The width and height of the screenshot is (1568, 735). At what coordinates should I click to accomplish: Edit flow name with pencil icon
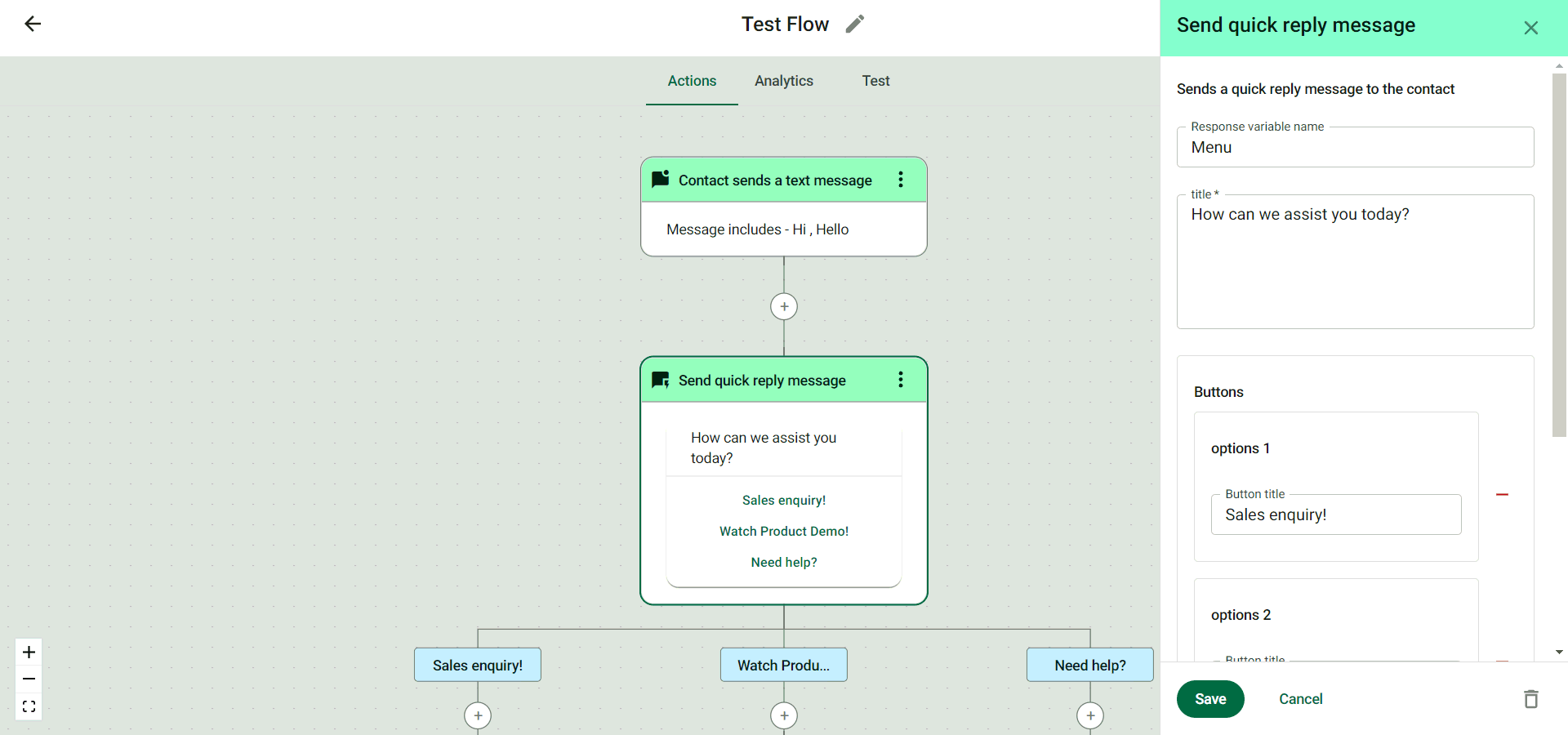(854, 24)
